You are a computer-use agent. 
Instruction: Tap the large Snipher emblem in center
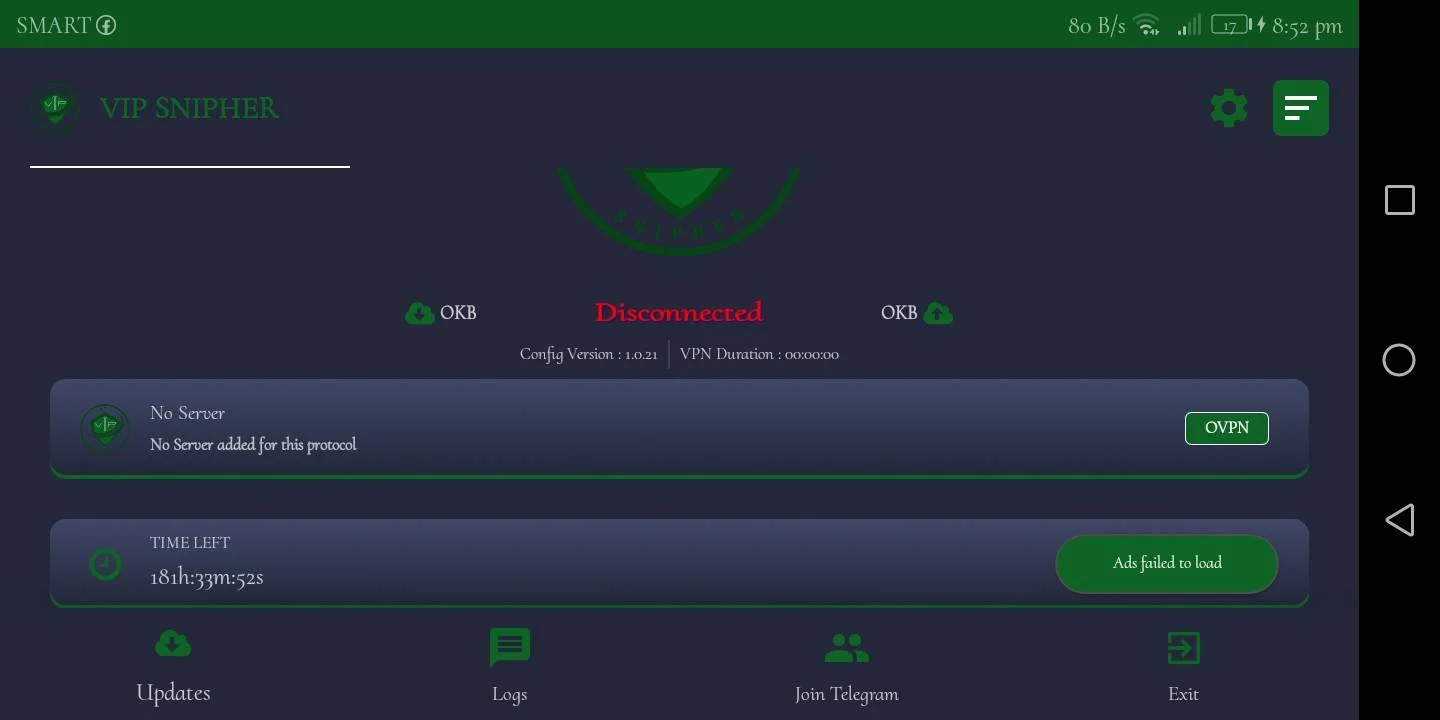click(x=679, y=210)
